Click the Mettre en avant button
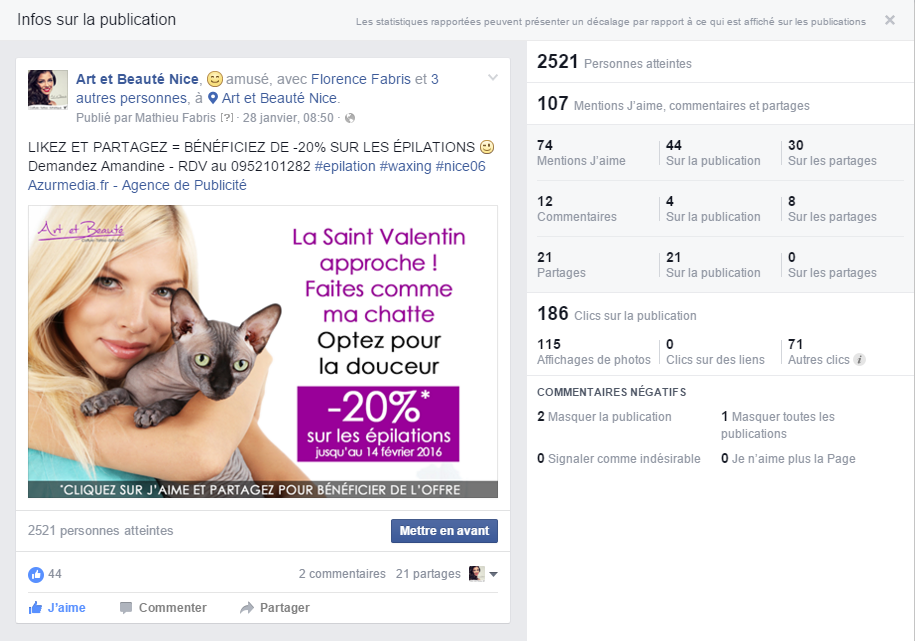The image size is (915, 641). 444,531
